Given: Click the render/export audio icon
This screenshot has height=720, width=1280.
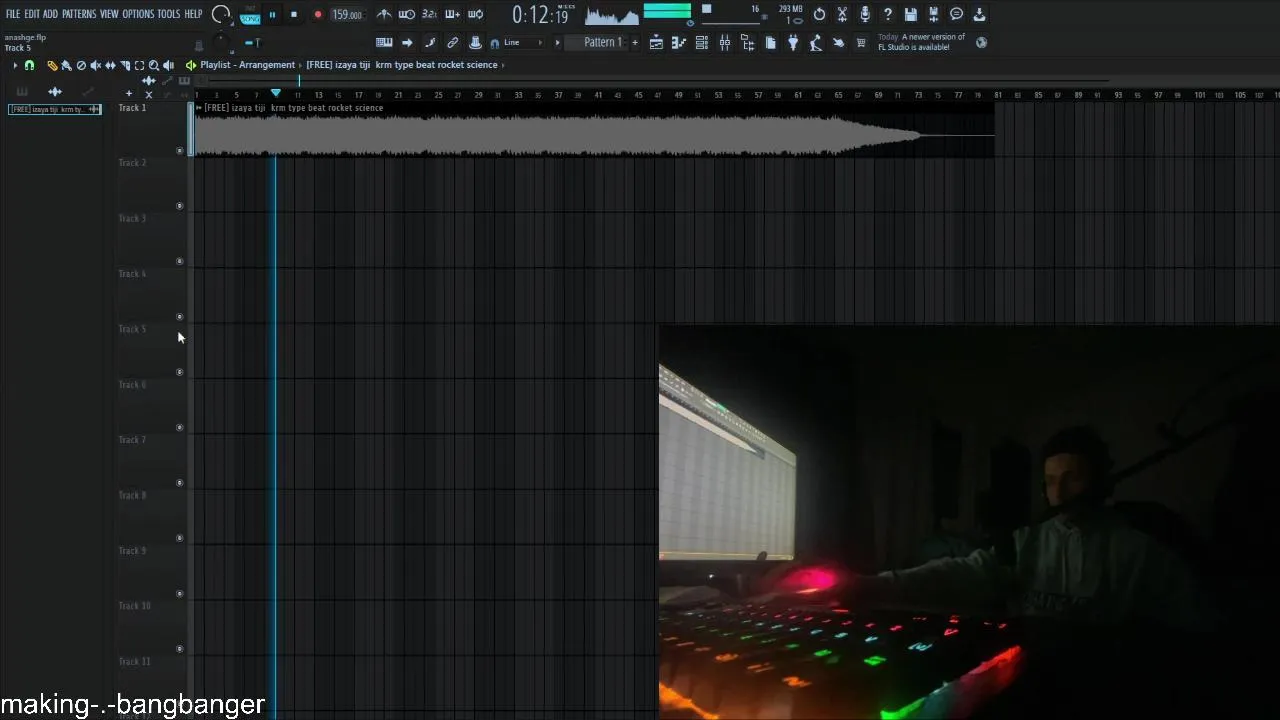Looking at the screenshot, I should [933, 14].
